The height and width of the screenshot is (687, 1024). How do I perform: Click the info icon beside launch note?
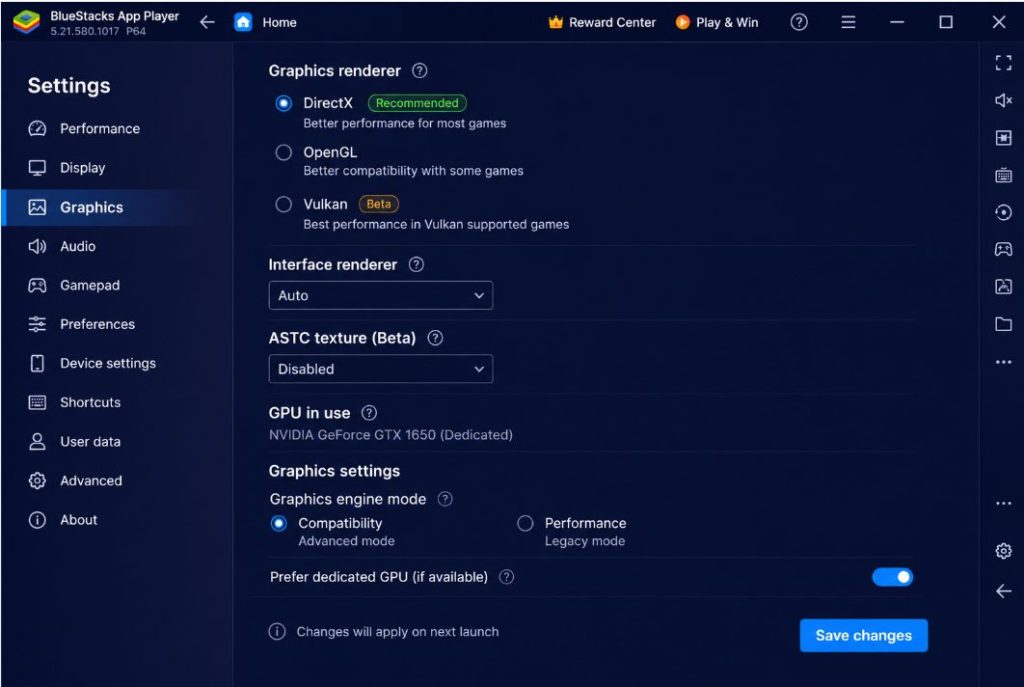(277, 631)
